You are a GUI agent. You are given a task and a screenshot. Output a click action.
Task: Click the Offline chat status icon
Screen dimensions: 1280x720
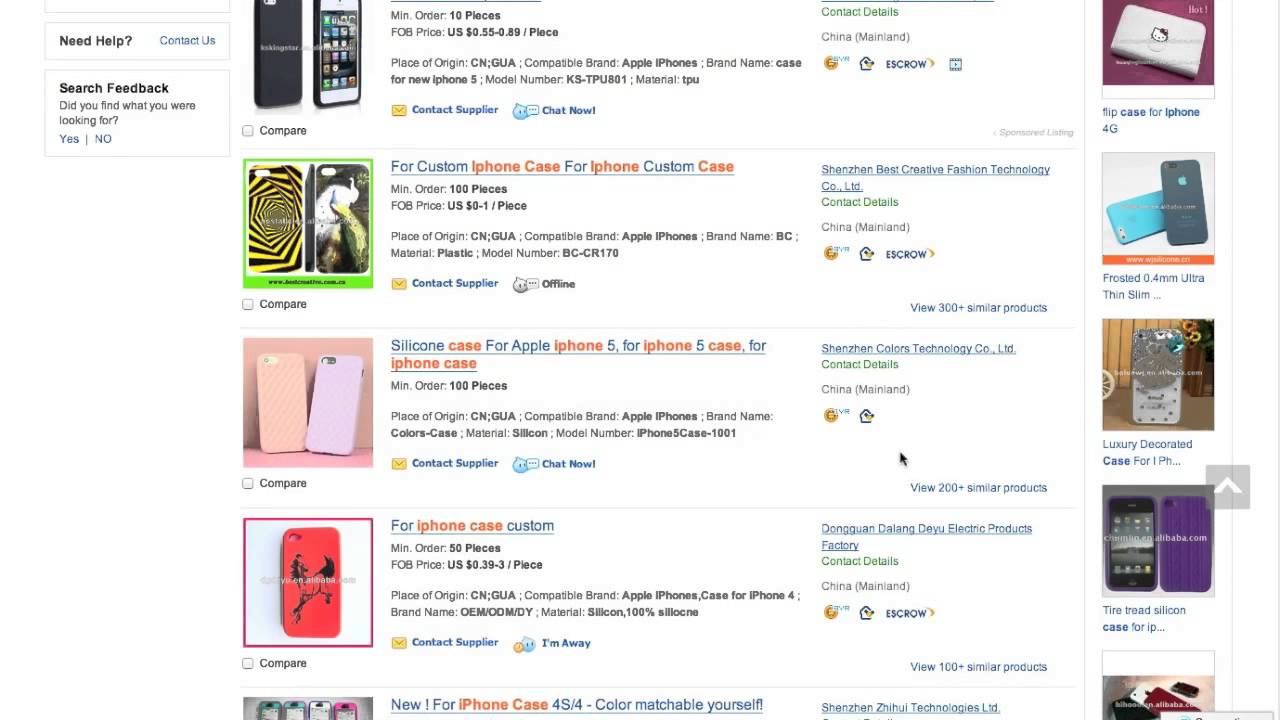click(x=521, y=285)
